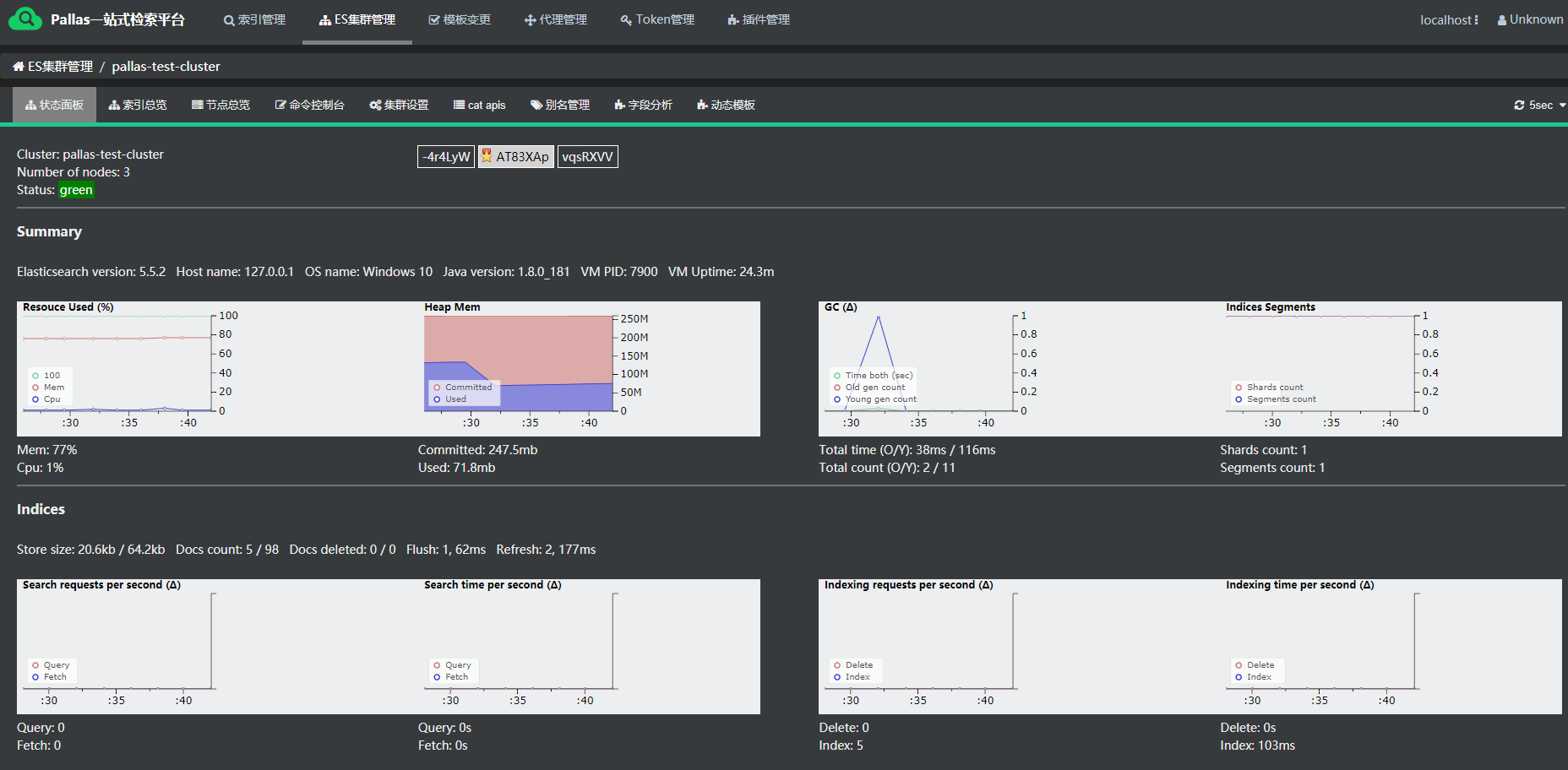This screenshot has width=1568, height=770.
Task: Open the cat apis tab
Action: pyautogui.click(x=479, y=106)
